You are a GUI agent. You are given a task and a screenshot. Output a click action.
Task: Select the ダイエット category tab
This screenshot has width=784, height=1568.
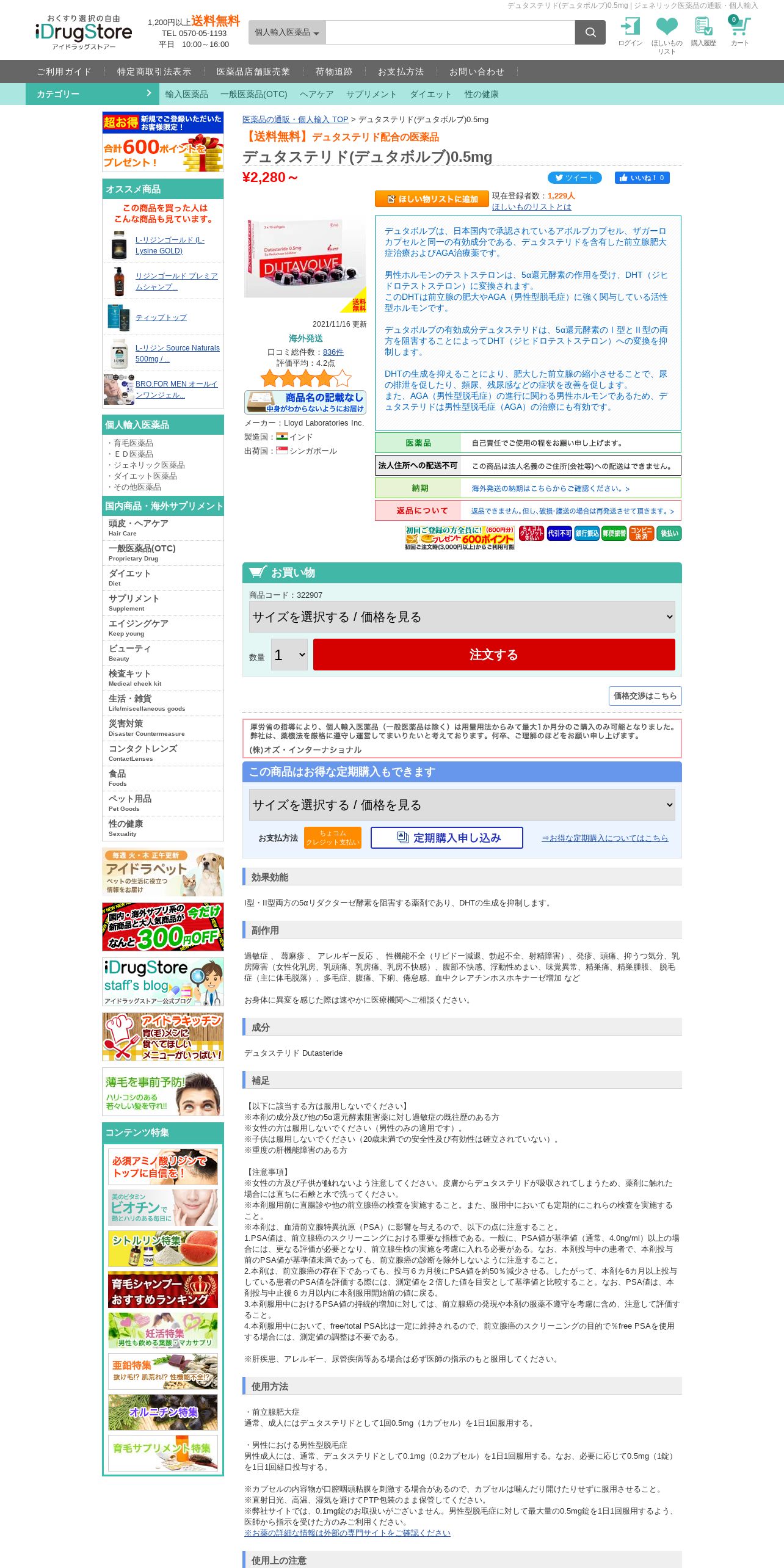point(430,94)
